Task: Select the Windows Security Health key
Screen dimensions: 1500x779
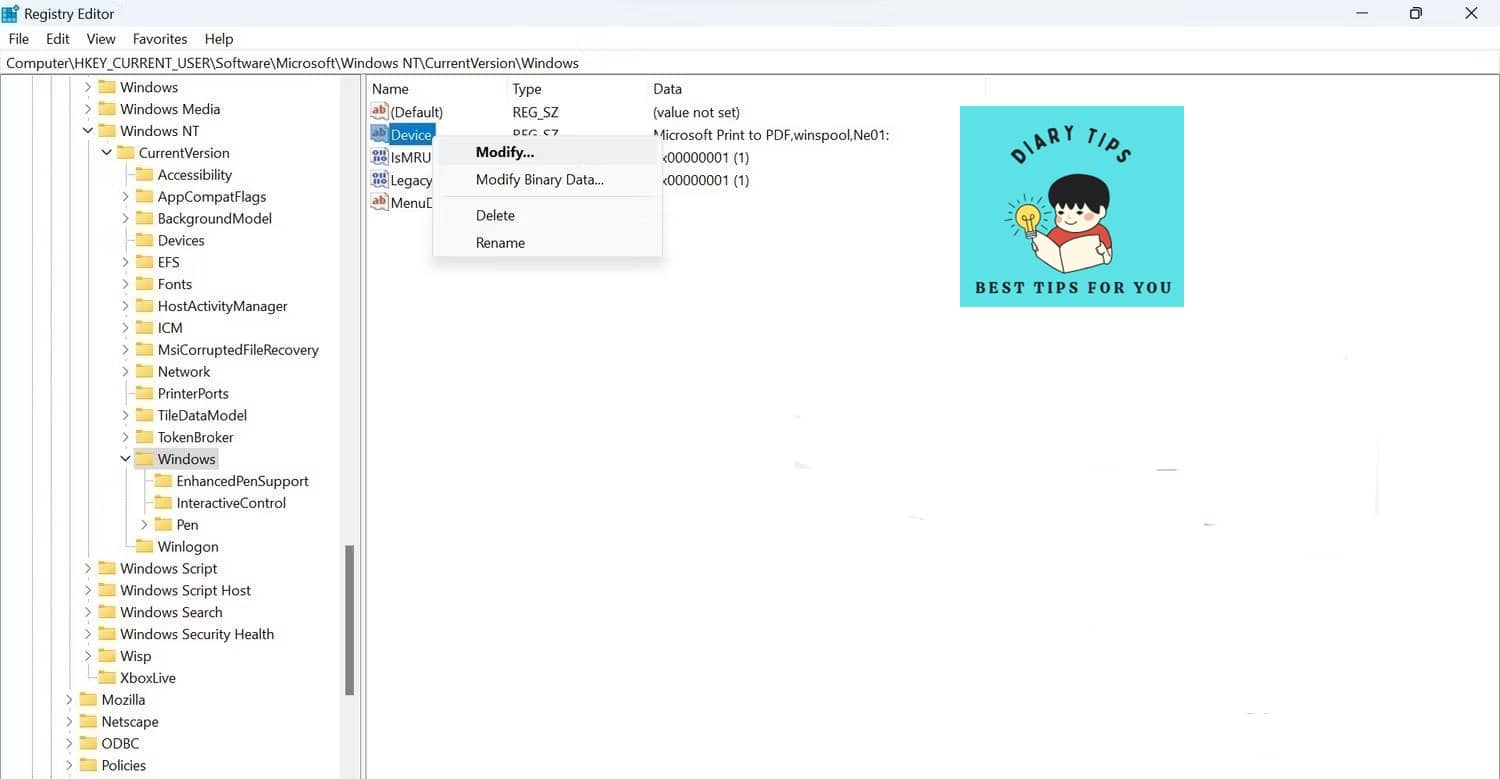Action: [x=197, y=634]
